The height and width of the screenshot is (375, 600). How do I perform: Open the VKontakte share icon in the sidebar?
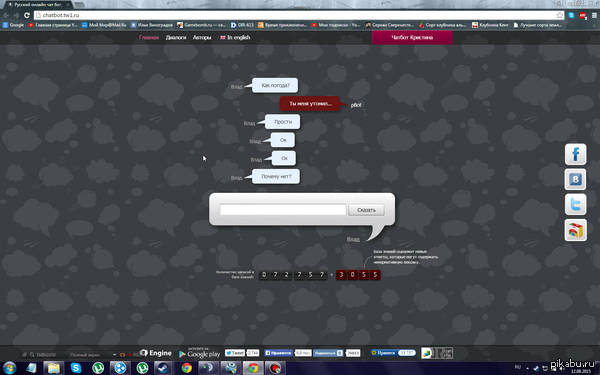point(576,179)
